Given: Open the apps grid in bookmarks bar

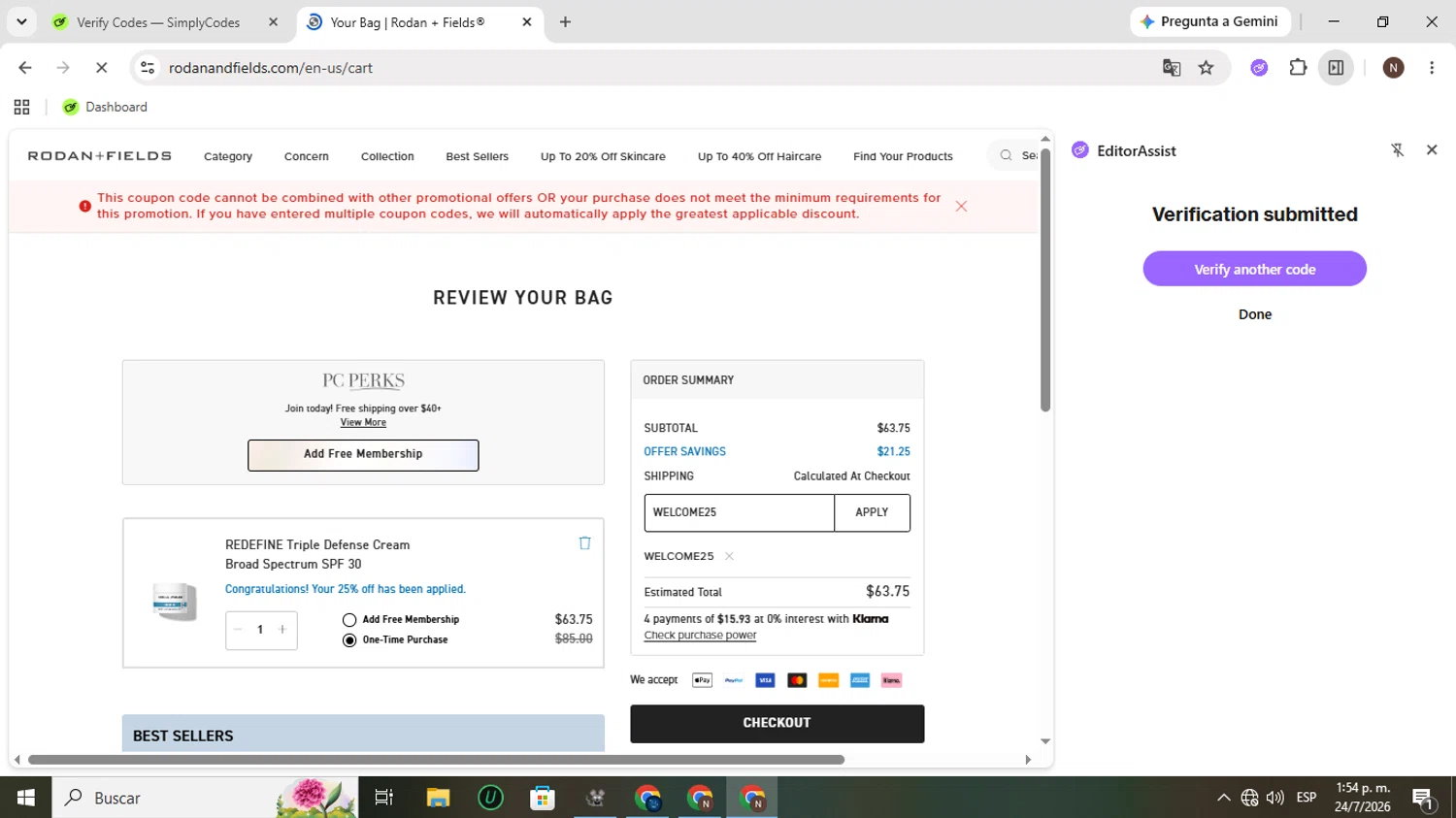Looking at the screenshot, I should (22, 107).
